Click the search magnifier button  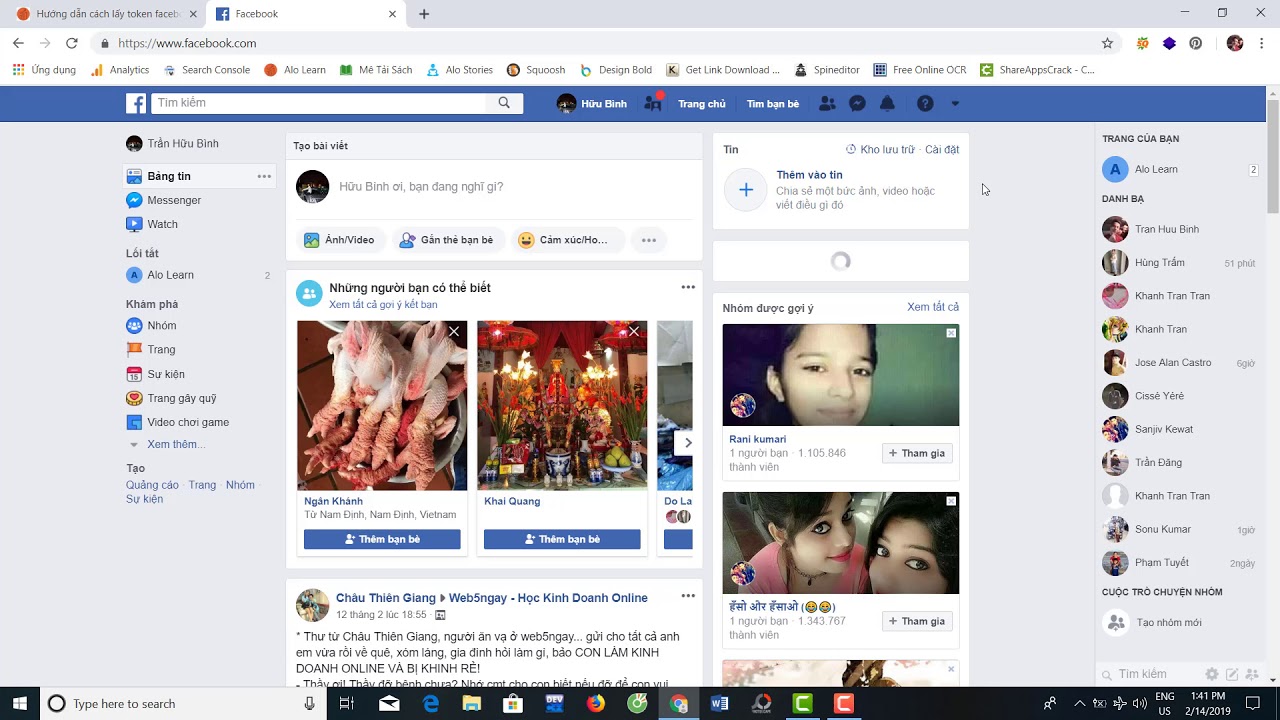tap(504, 103)
